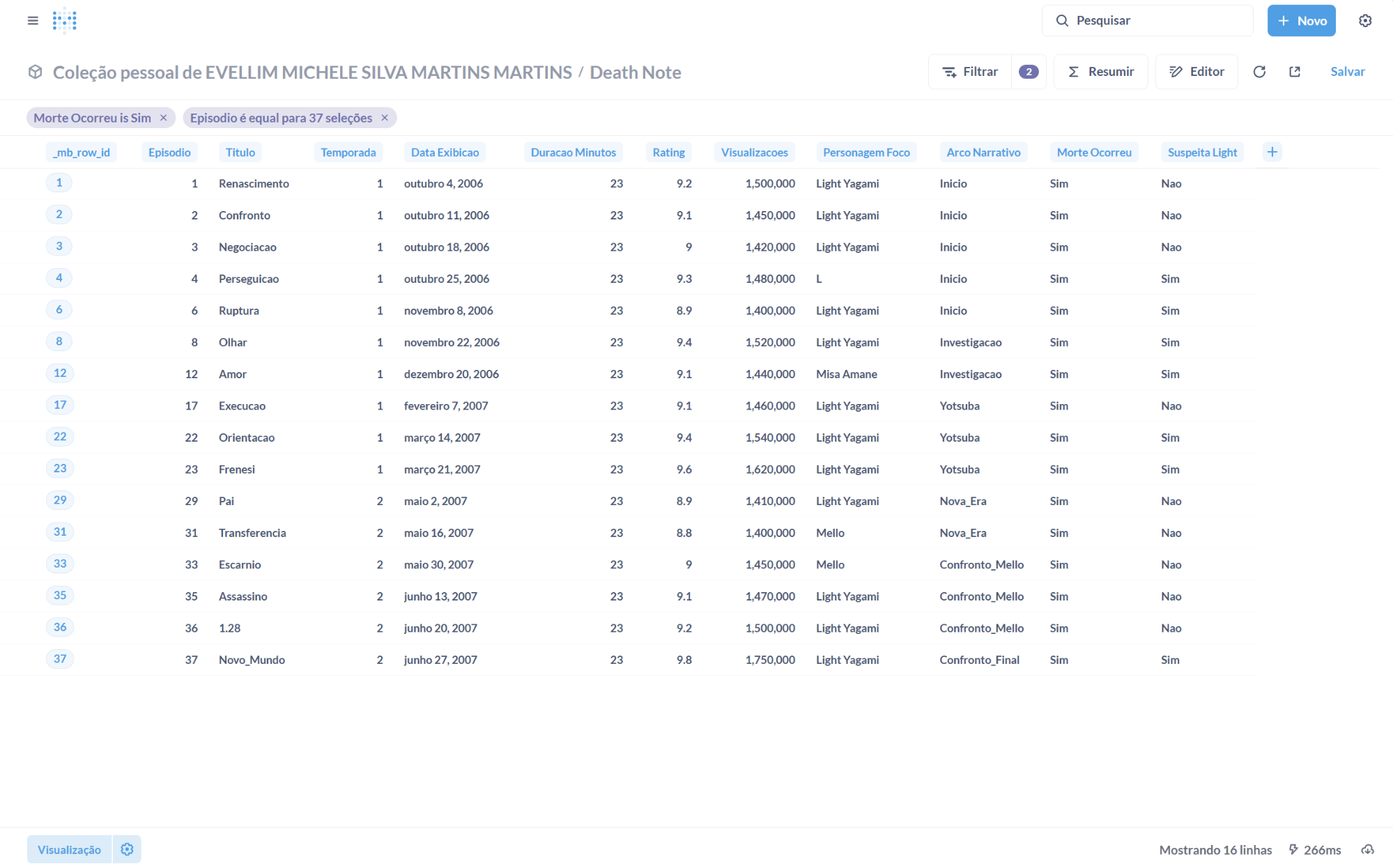
Task: Open the hamburger sidebar menu
Action: pos(33,21)
